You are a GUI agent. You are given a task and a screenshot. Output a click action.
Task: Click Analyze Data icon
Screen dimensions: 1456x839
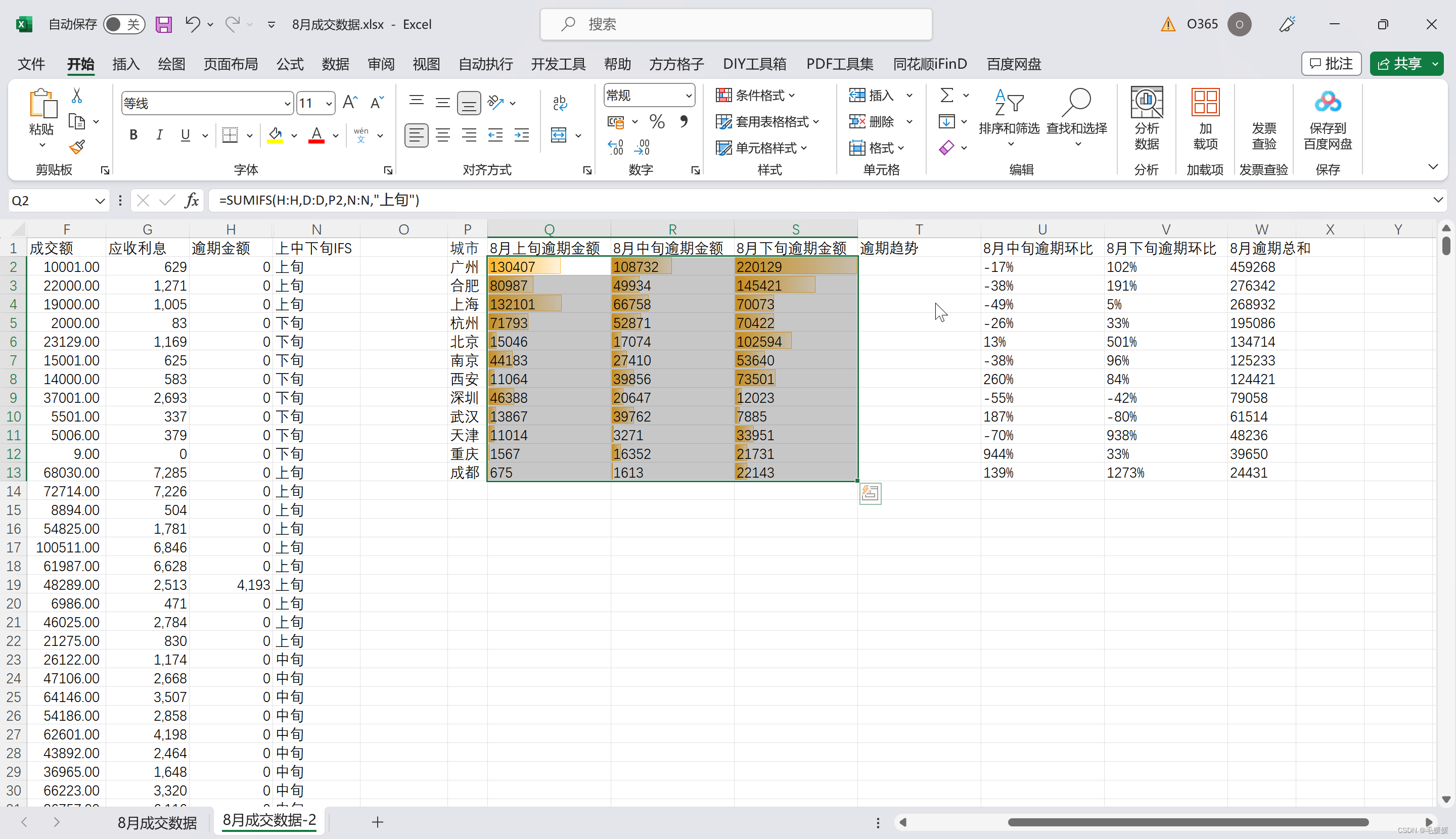point(1147,119)
